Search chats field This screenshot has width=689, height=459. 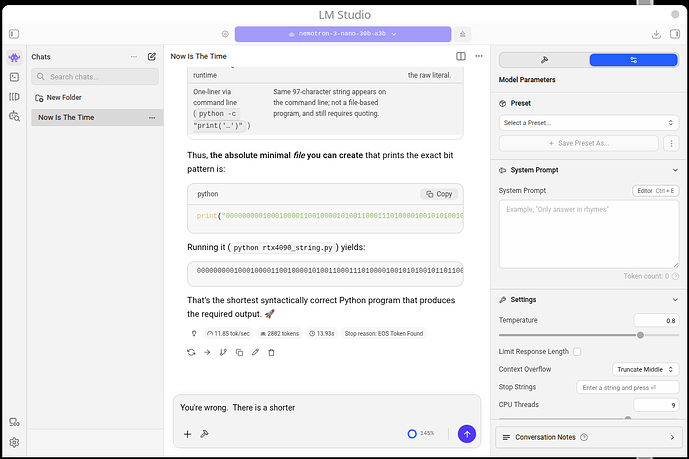pos(95,76)
